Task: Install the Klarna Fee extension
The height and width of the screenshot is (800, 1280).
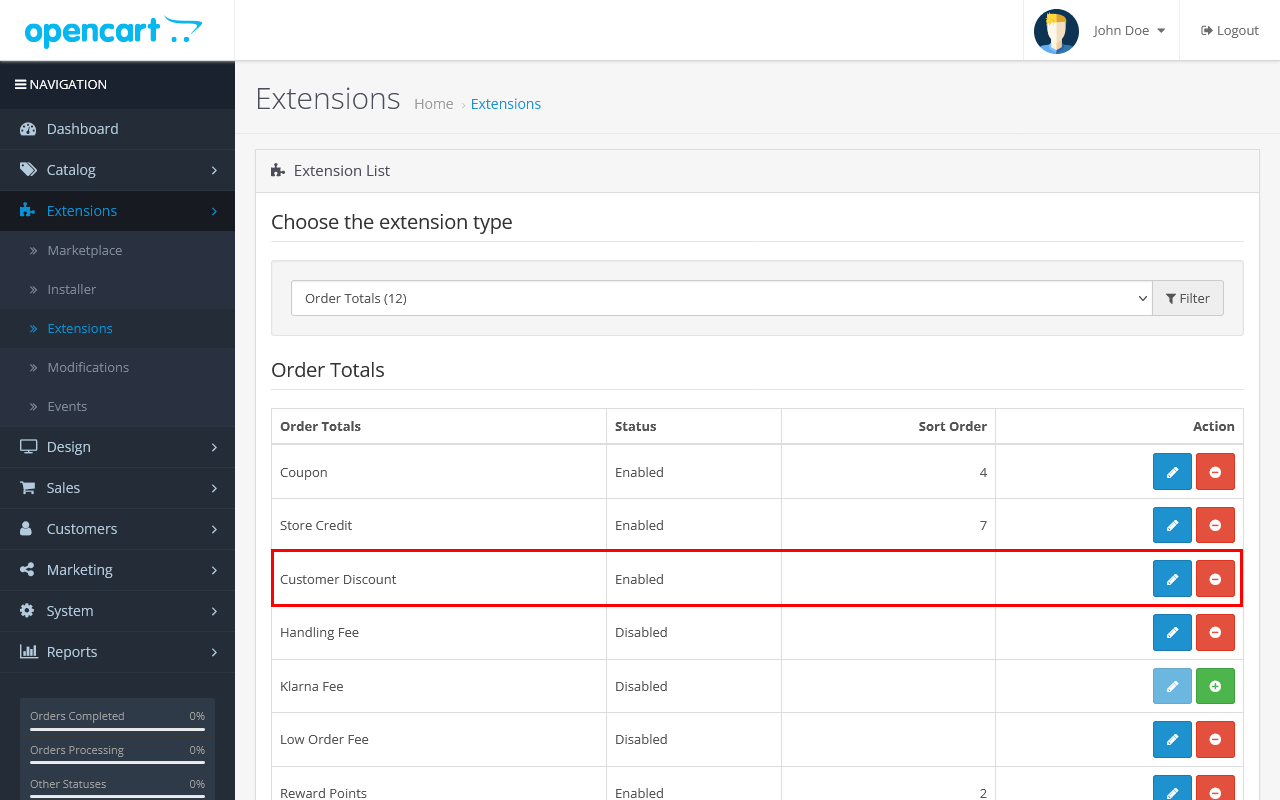Action: 1215,686
